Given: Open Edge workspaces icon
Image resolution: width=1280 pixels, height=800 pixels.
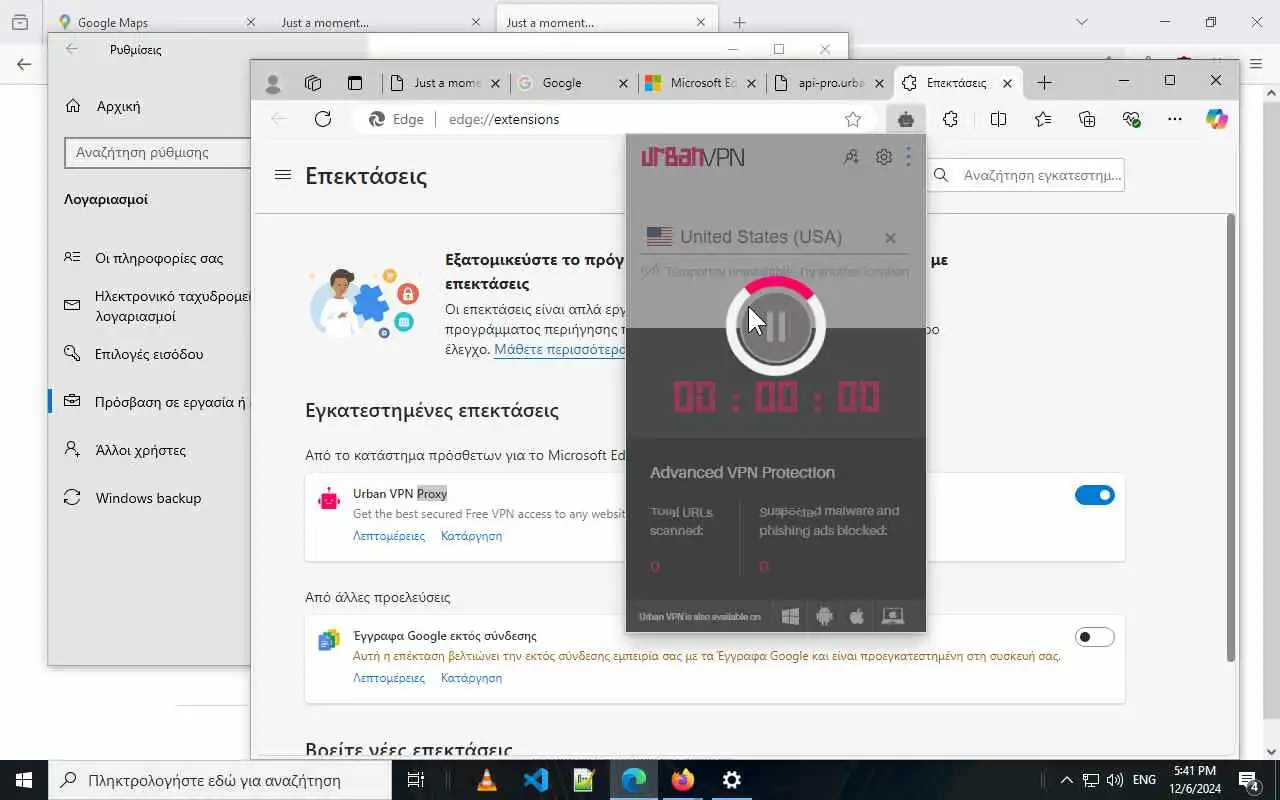Looking at the screenshot, I should pos(313,83).
